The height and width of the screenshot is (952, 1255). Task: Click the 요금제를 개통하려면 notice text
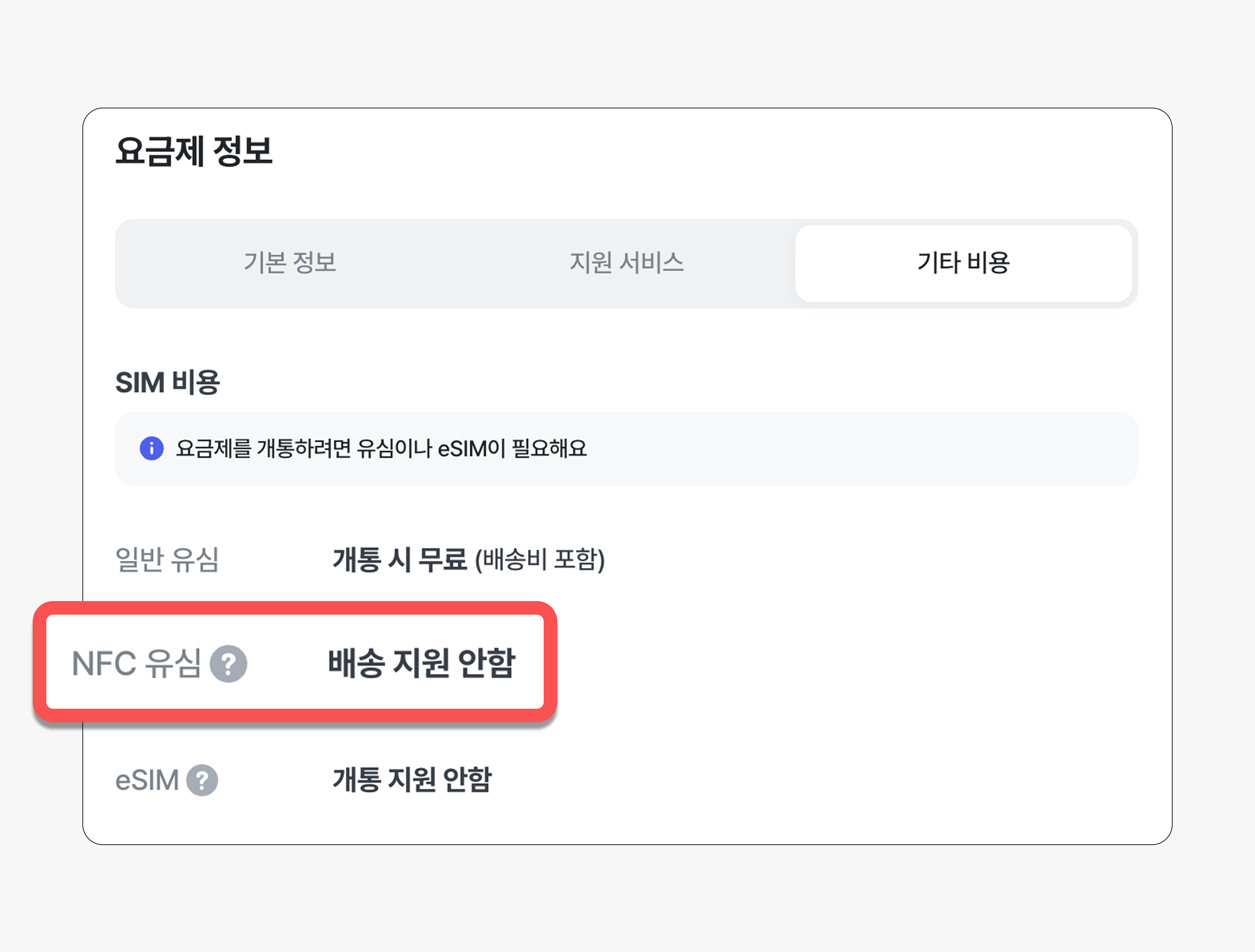coord(381,448)
